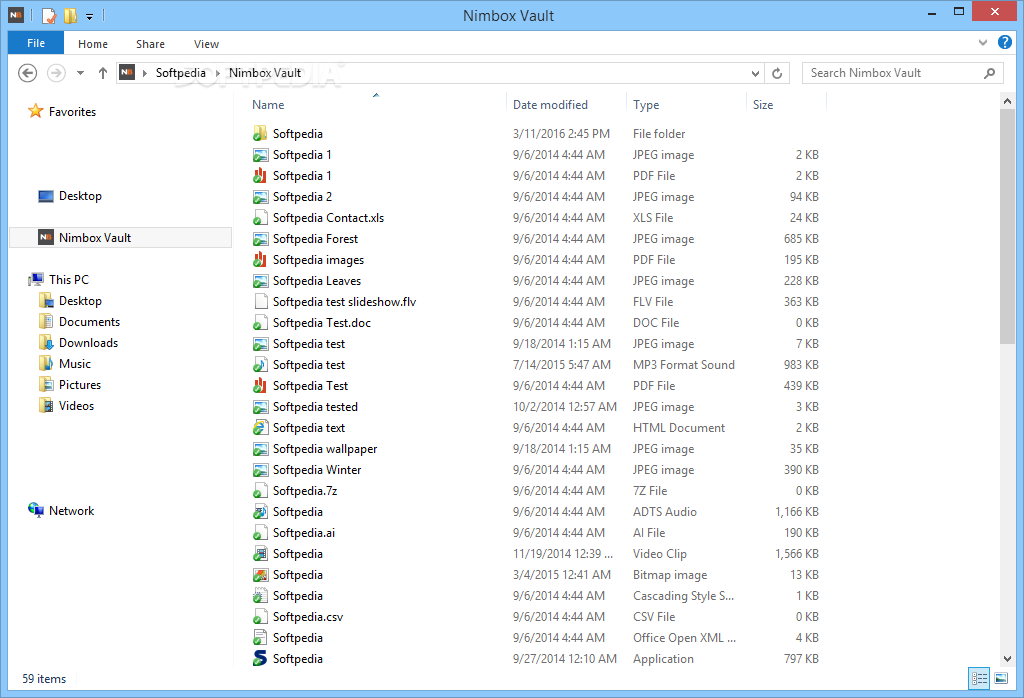1024x698 pixels.
Task: Select Network in navigation pane
Action: point(61,511)
